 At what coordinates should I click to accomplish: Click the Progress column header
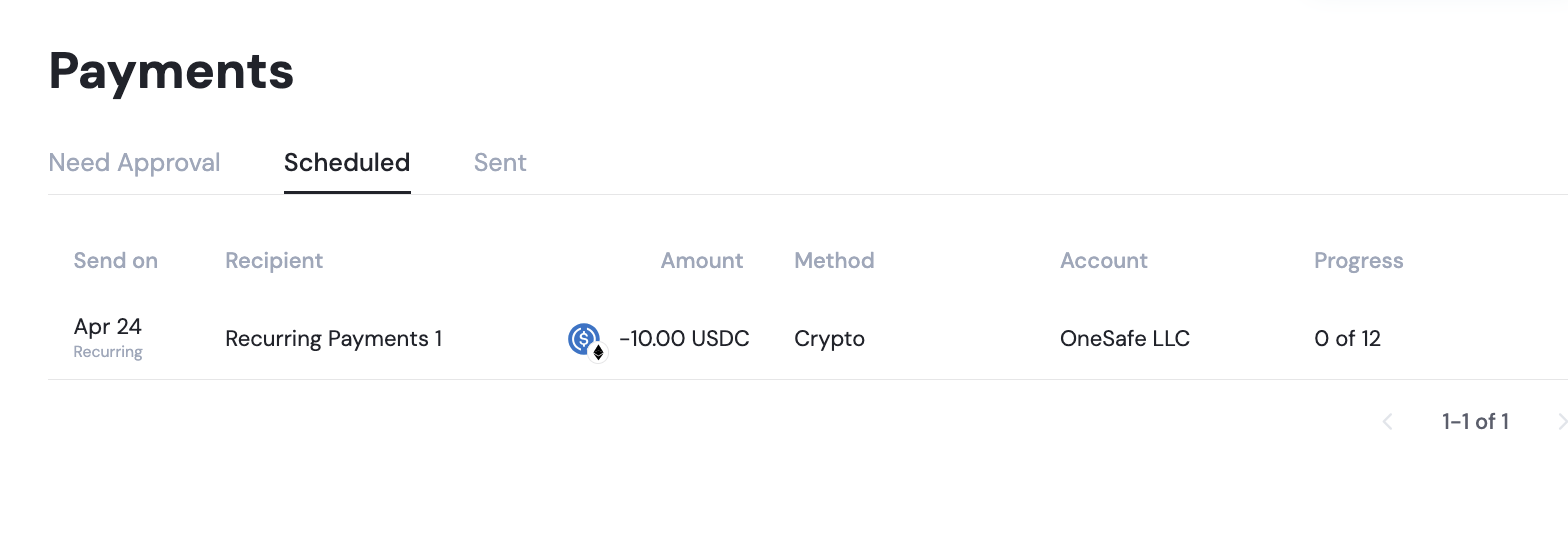[1358, 261]
